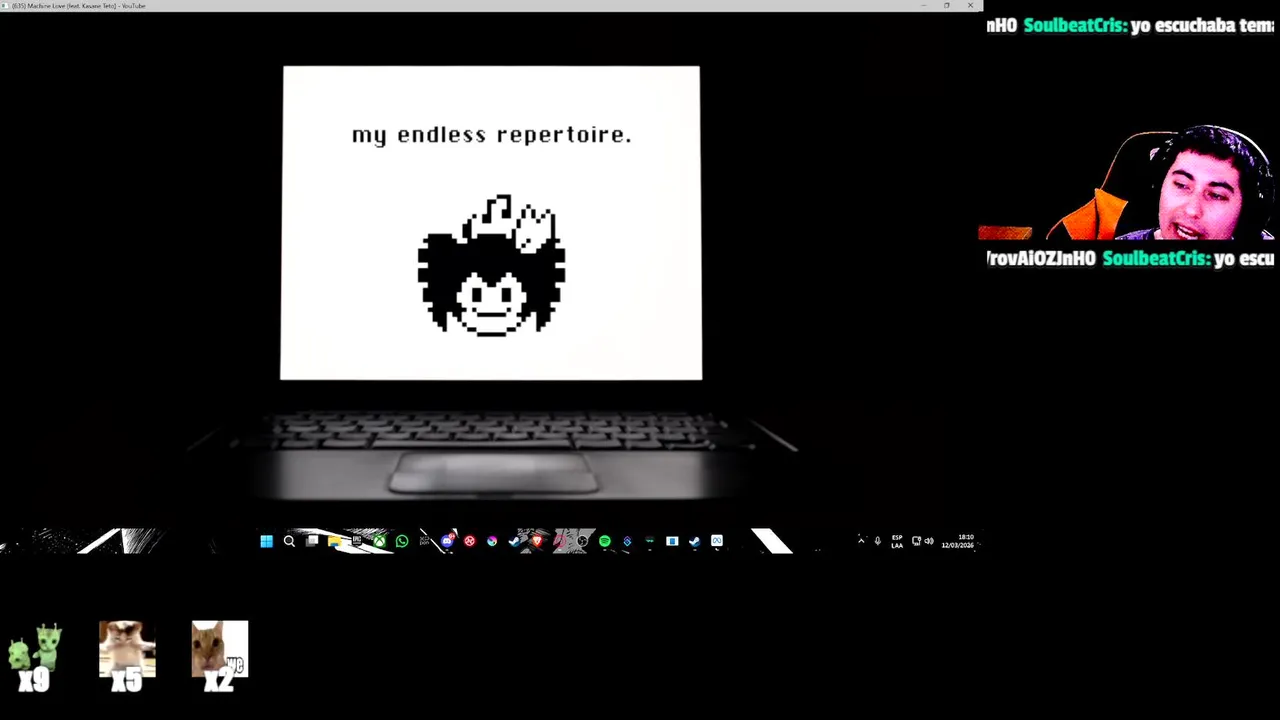Image resolution: width=1280 pixels, height=720 pixels.
Task: Open OBS Studio taskbar icon
Action: coord(582,541)
